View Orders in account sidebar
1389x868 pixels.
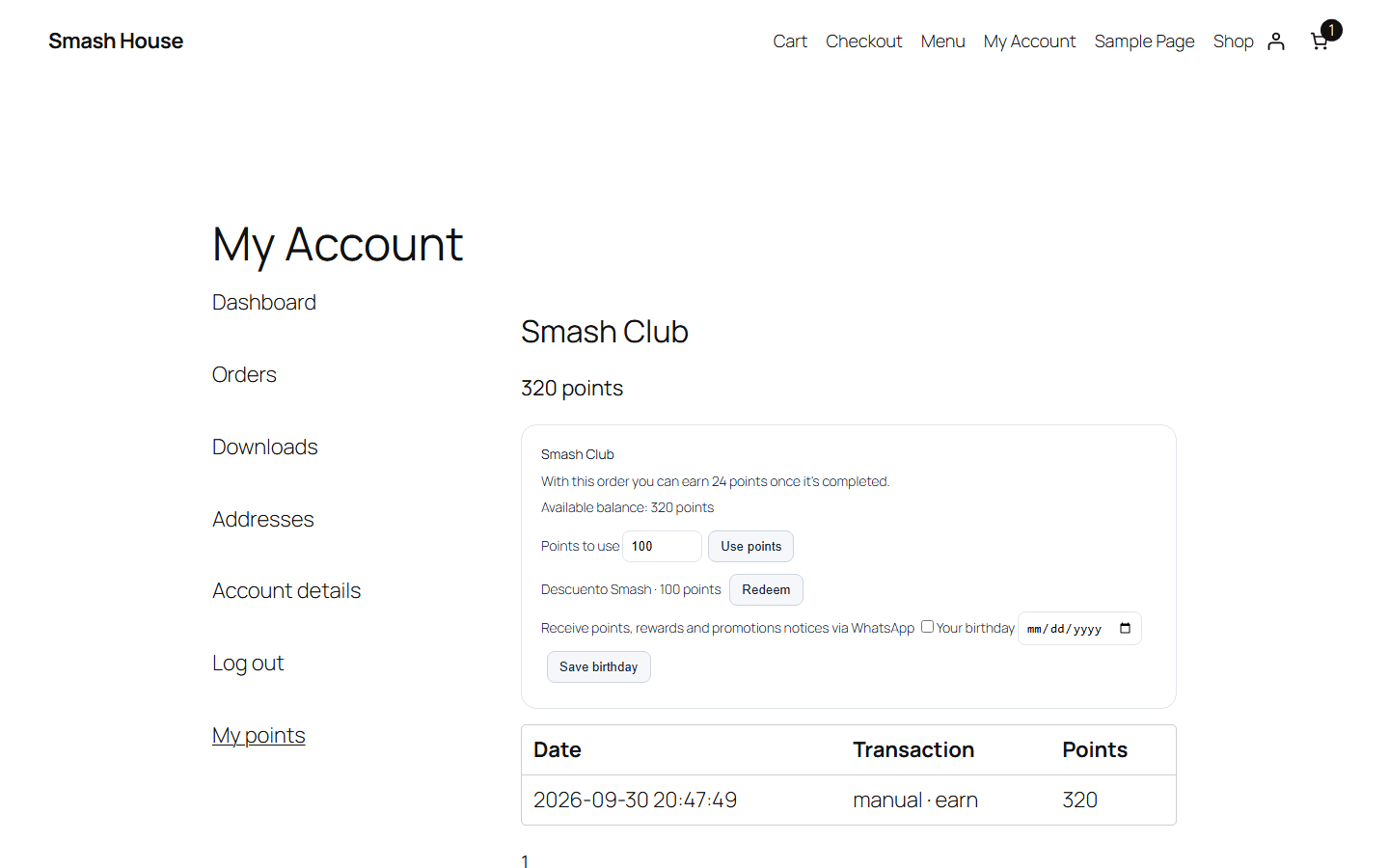coord(244,374)
